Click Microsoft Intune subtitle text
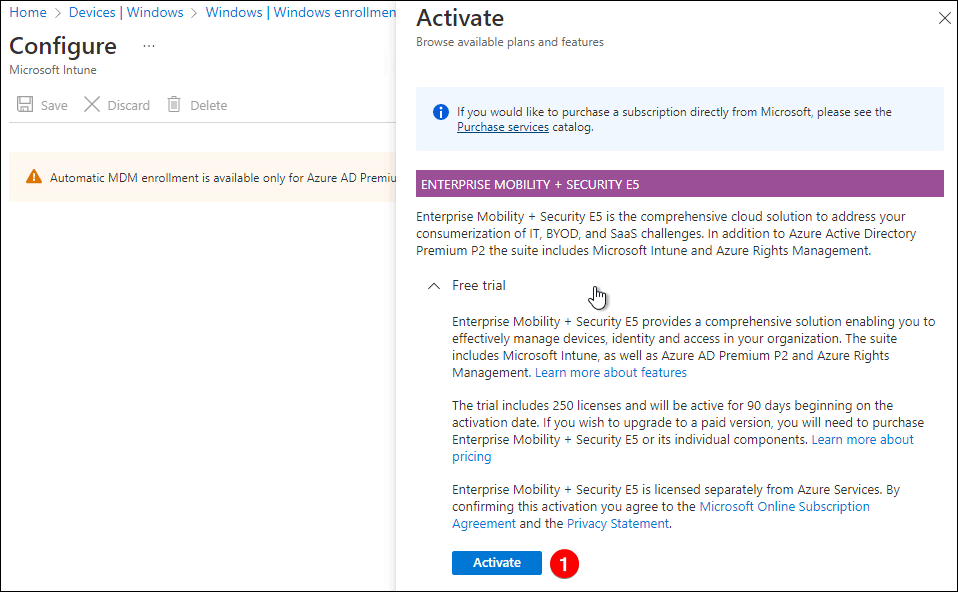The image size is (958, 592). pos(53,70)
